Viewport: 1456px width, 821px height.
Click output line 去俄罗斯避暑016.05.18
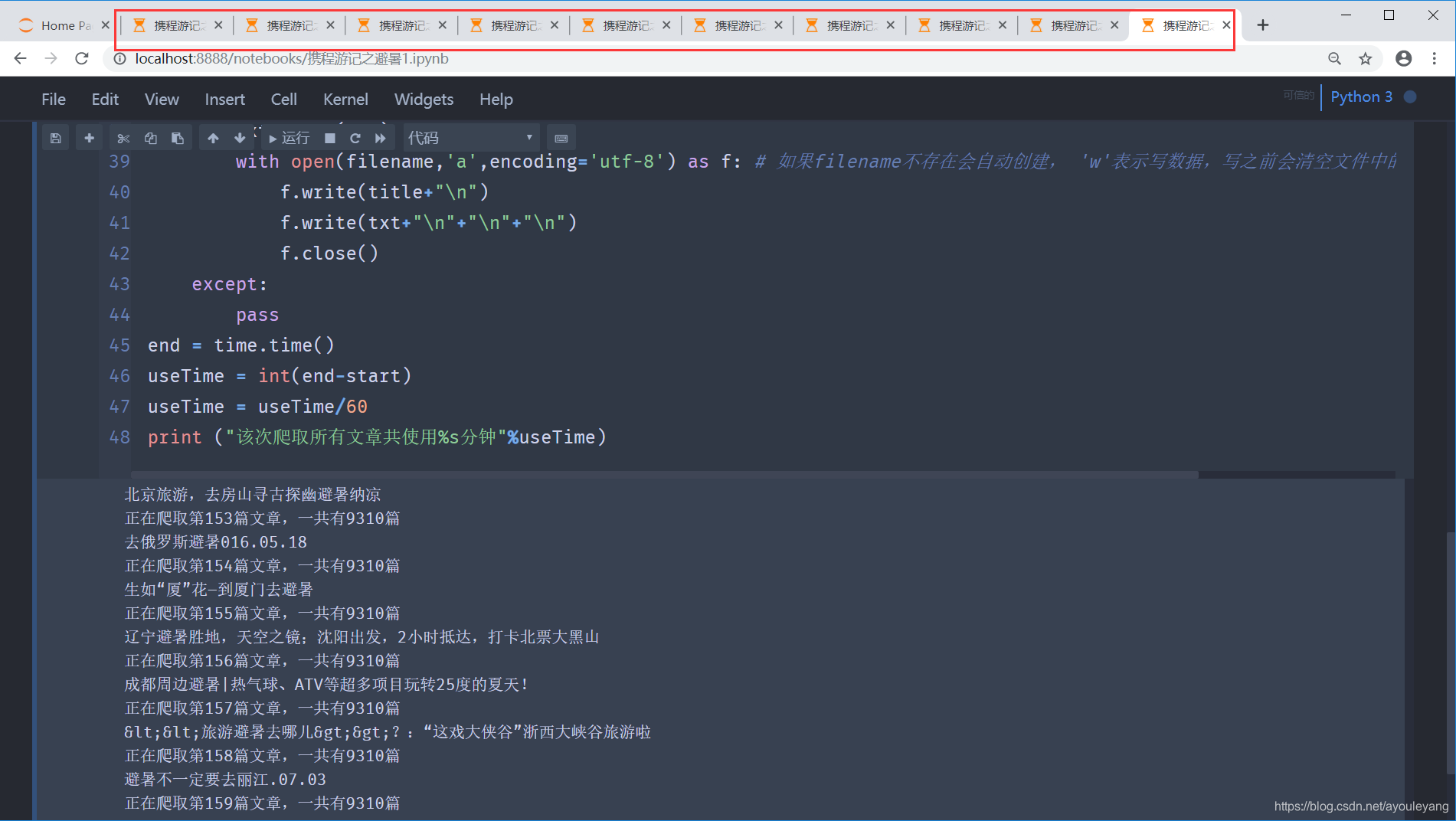pyautogui.click(x=215, y=542)
